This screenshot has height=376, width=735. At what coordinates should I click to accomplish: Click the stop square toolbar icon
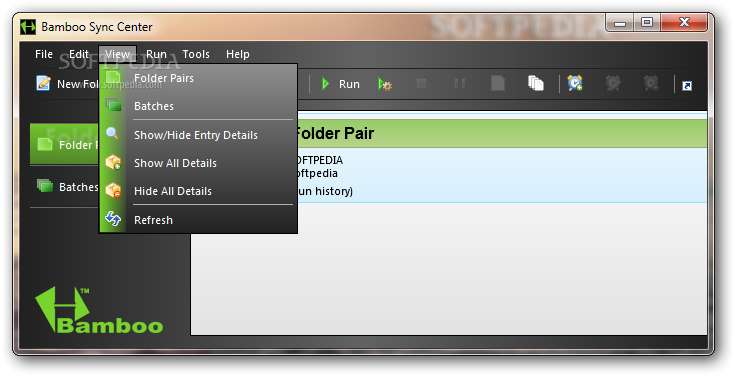[x=421, y=84]
